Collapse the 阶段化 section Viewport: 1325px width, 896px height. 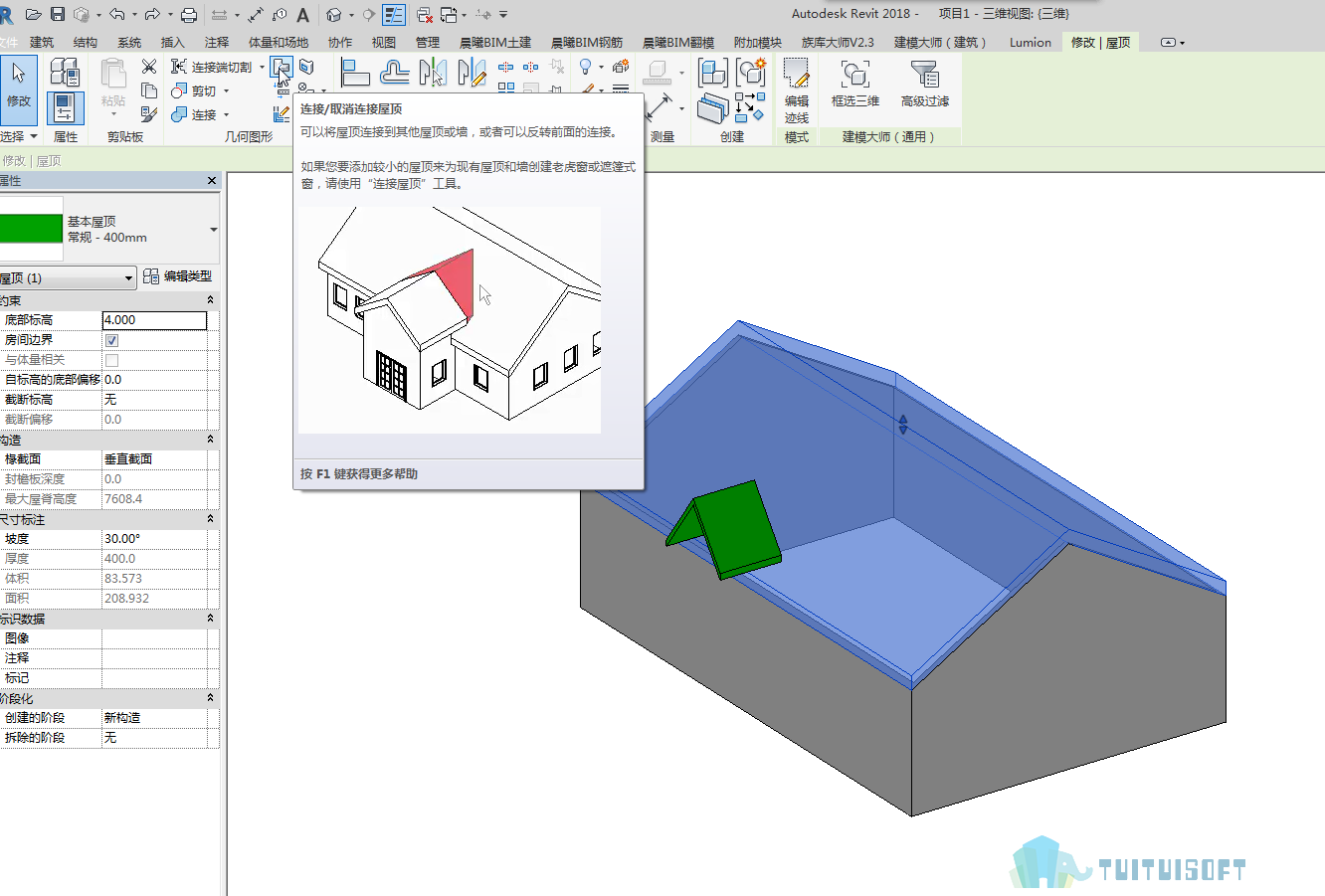pyautogui.click(x=210, y=698)
